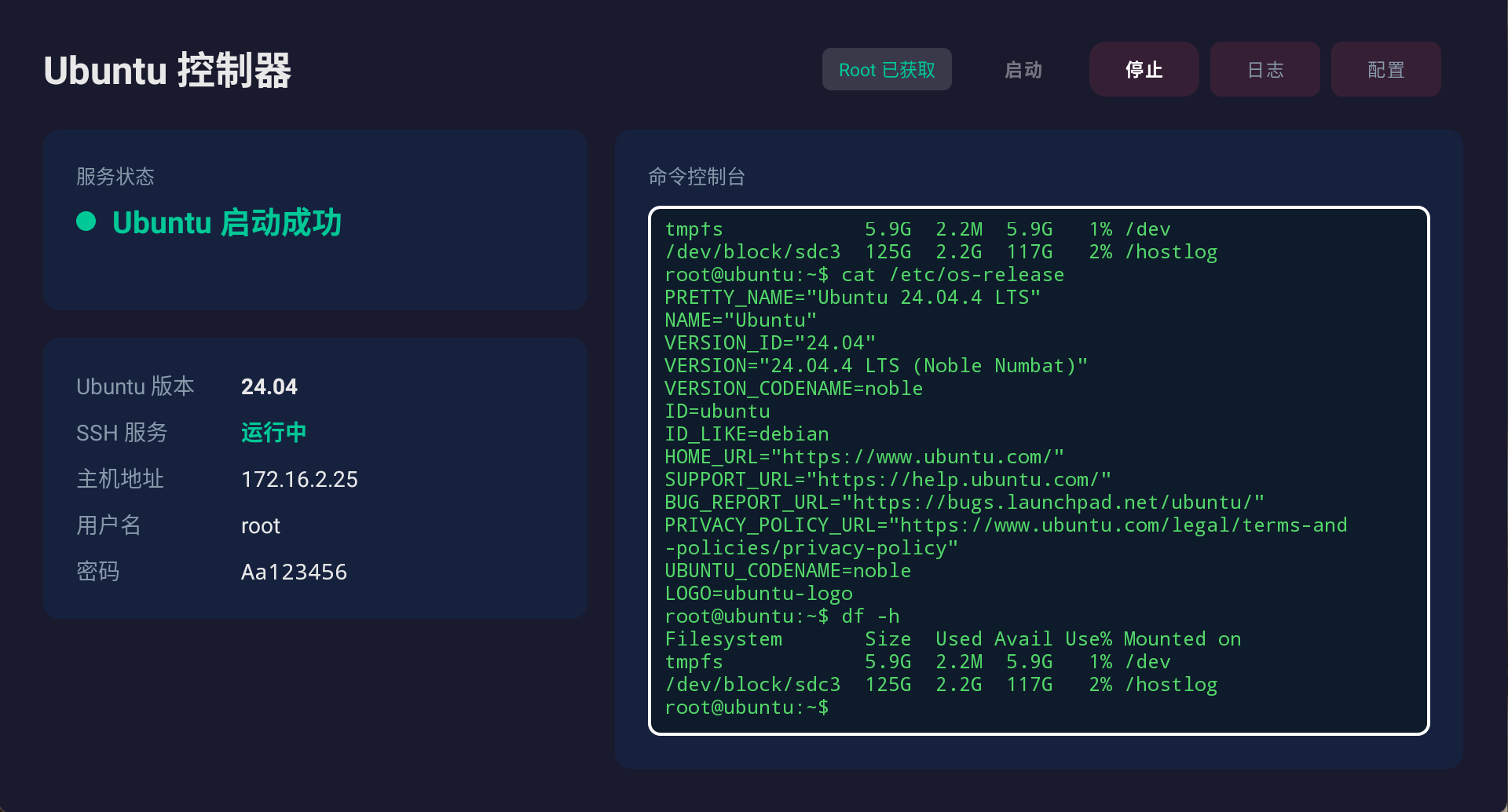Screen dimensions: 1508x812
Task: Click the HOME_URL terminal line
Action: 865,457
